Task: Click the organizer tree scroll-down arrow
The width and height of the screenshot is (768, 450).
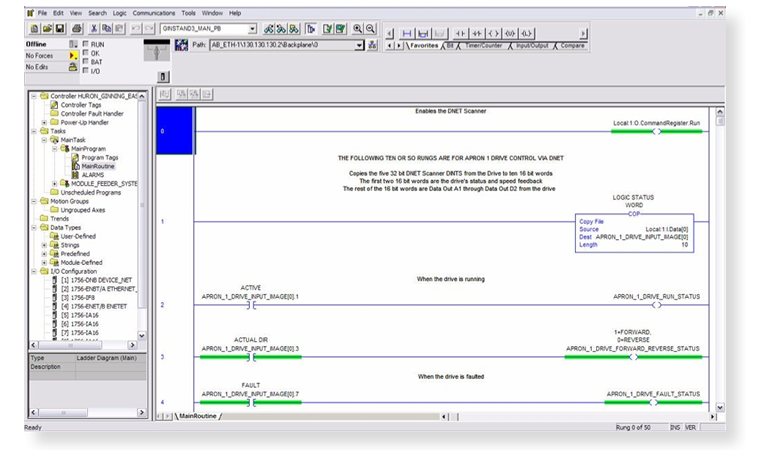Action: (x=142, y=336)
